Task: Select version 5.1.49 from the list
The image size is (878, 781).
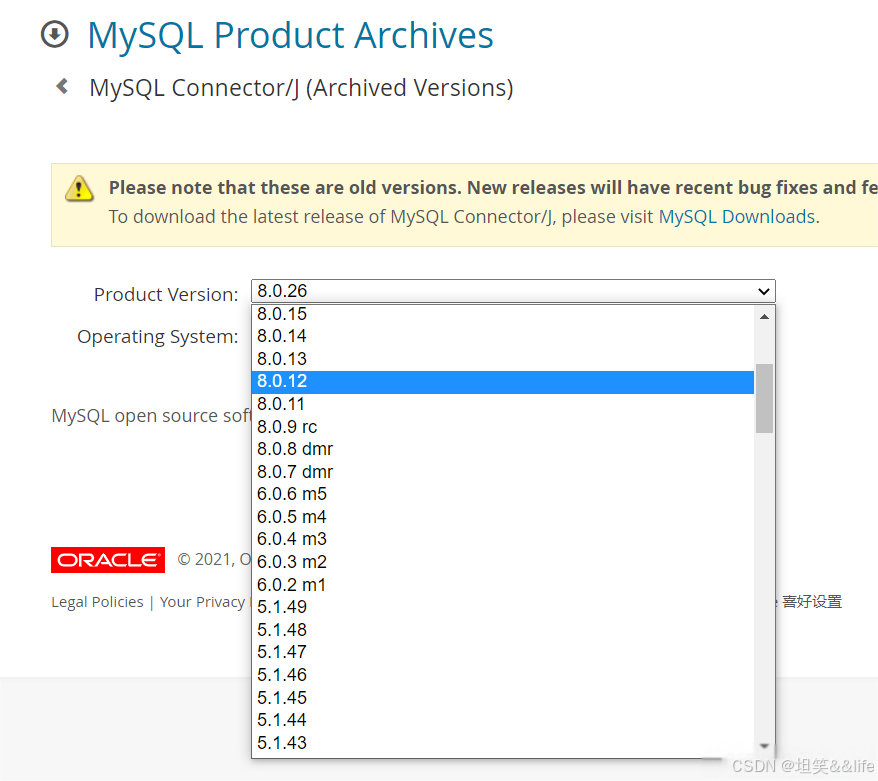Action: [503, 607]
